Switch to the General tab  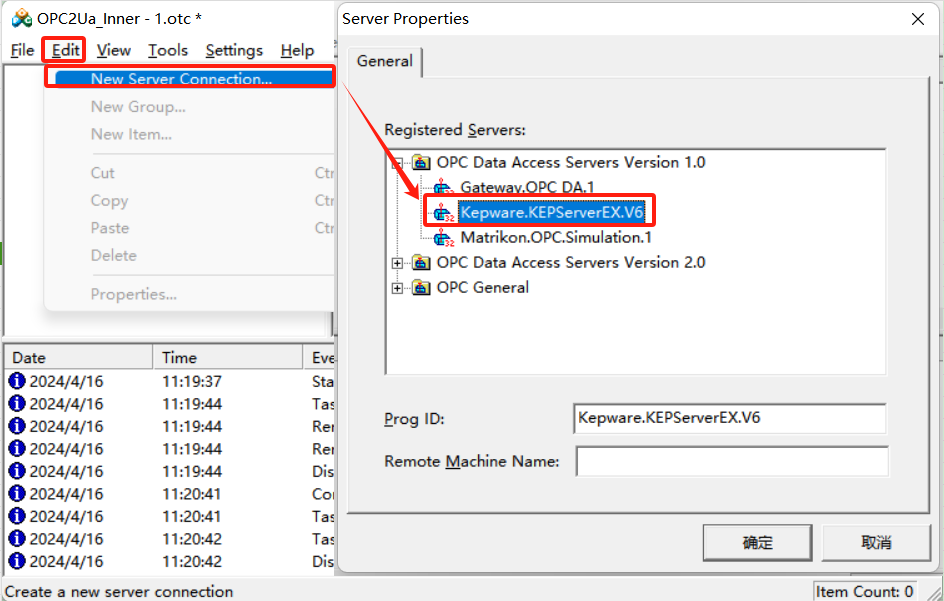(x=385, y=61)
